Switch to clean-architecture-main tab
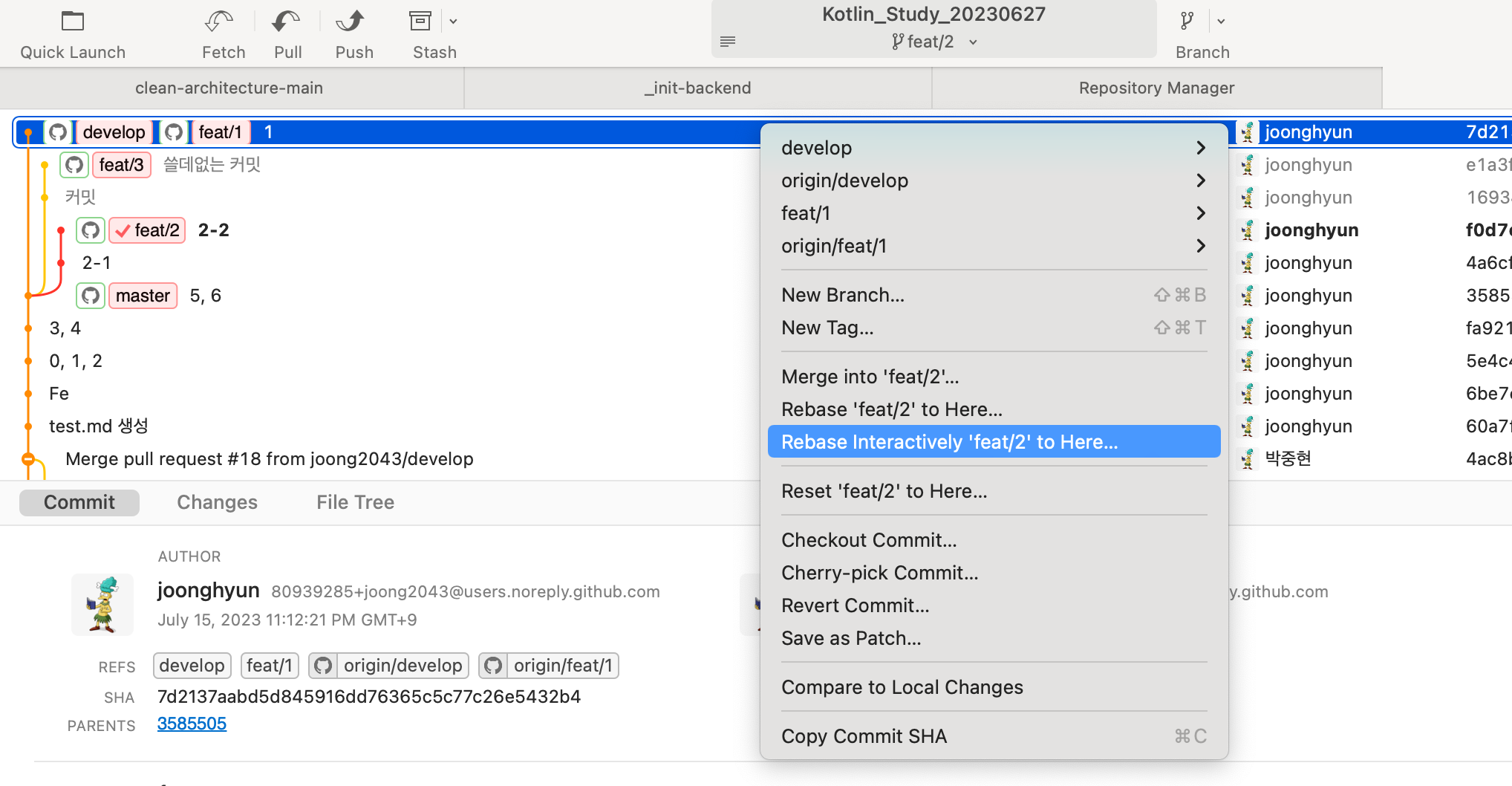Screen dimensions: 1512x786 [x=229, y=88]
